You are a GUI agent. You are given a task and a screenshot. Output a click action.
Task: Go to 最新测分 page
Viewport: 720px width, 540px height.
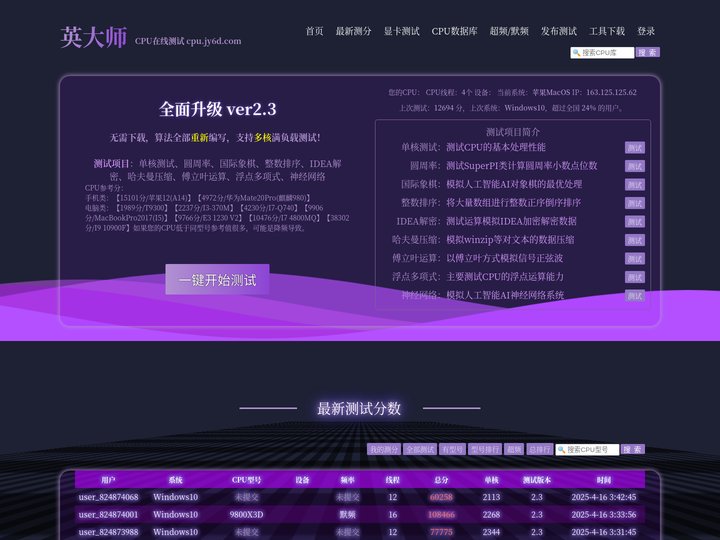coord(353,31)
